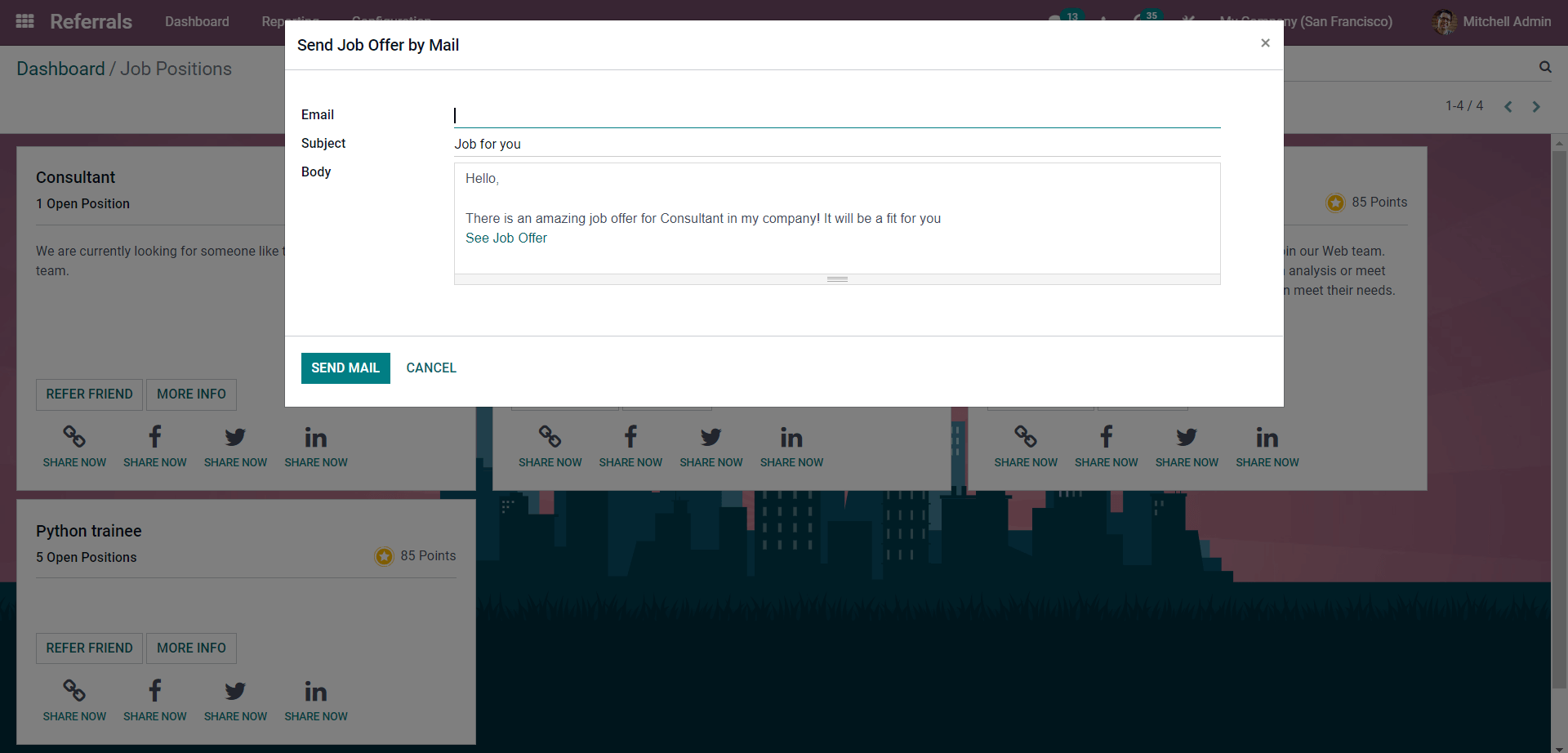Click REFER FRIEND on Consultant card

(x=89, y=394)
